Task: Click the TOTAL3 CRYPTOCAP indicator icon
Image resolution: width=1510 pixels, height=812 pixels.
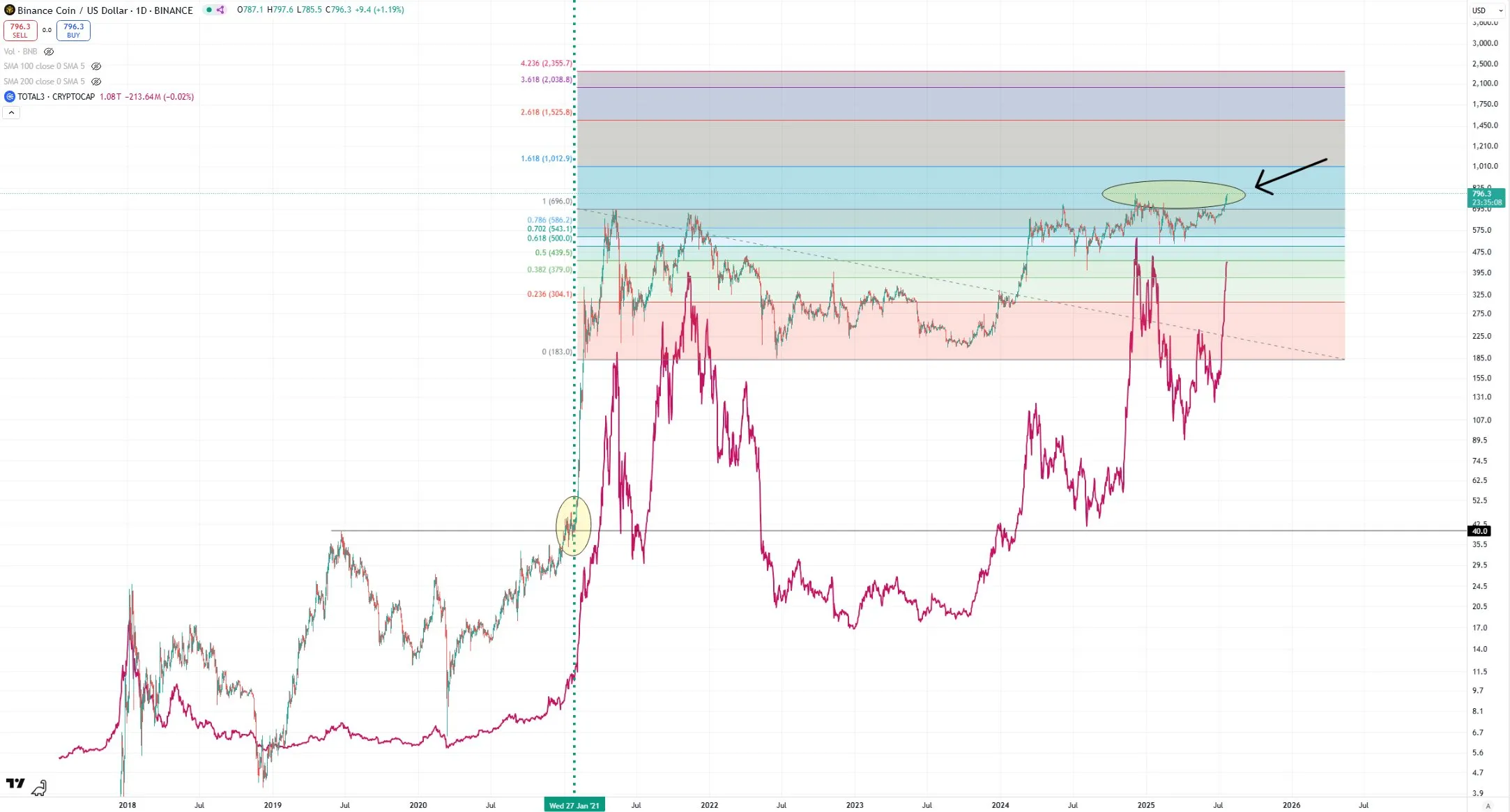Action: [x=10, y=96]
